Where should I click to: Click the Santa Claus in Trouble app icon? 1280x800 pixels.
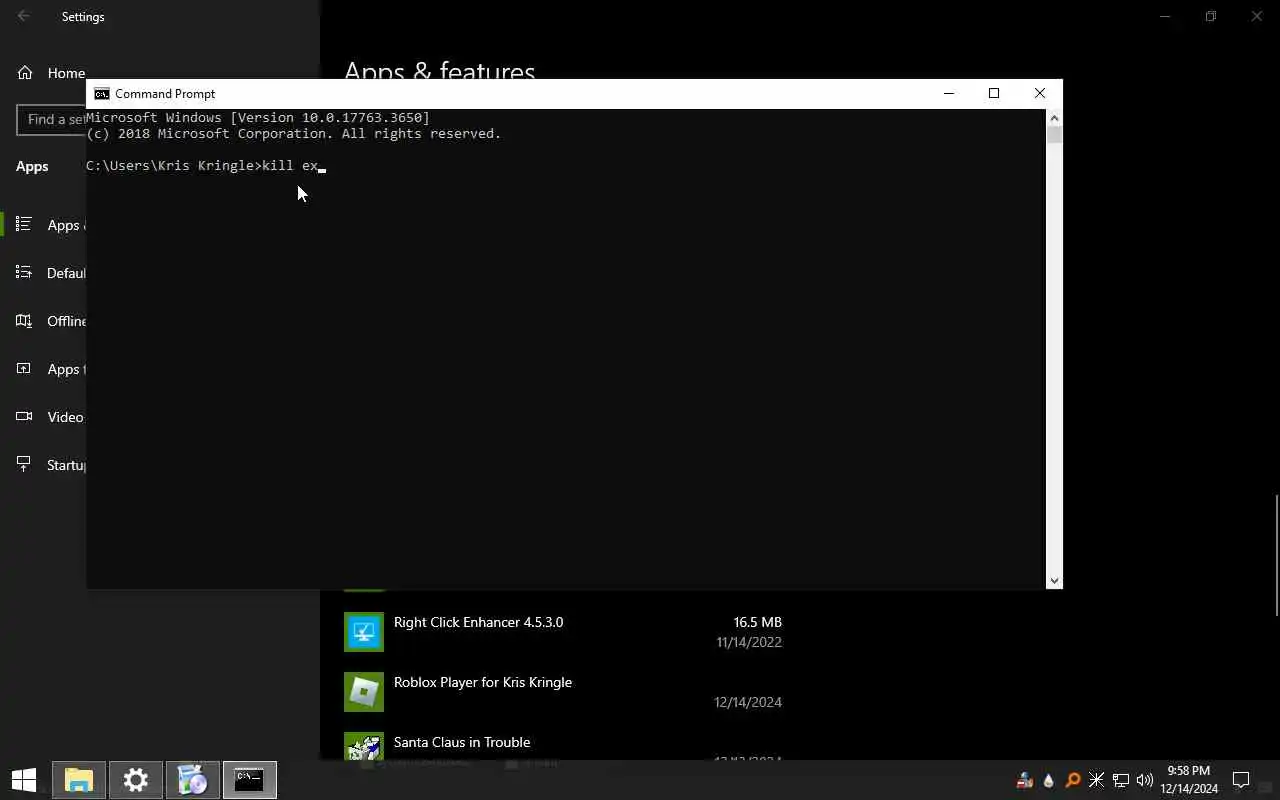(x=364, y=746)
